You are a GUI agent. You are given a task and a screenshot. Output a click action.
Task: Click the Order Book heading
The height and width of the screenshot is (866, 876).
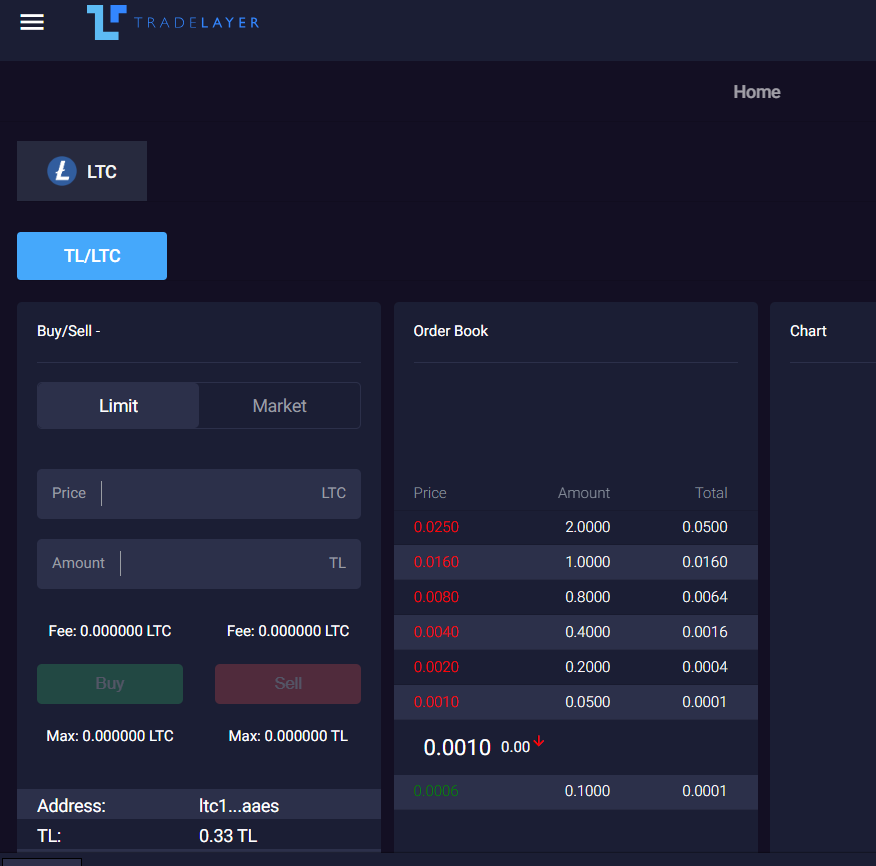tap(451, 331)
